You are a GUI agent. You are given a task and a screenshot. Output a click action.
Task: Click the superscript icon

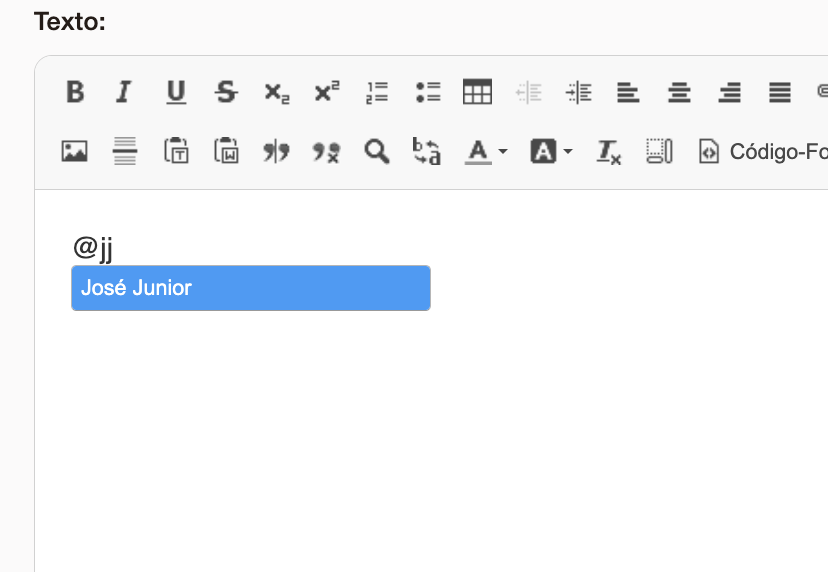tap(327, 93)
